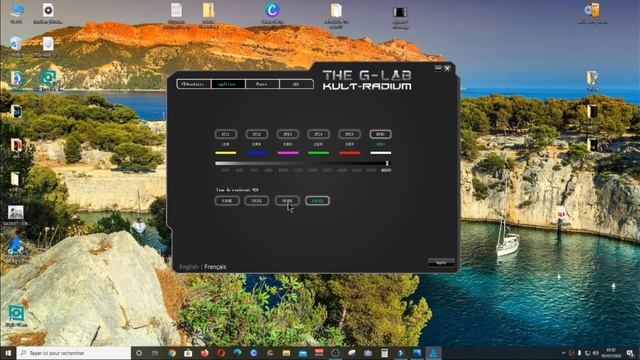Launch Firefox from the taskbar
Viewport: 640px width, 360px height.
tap(204, 353)
